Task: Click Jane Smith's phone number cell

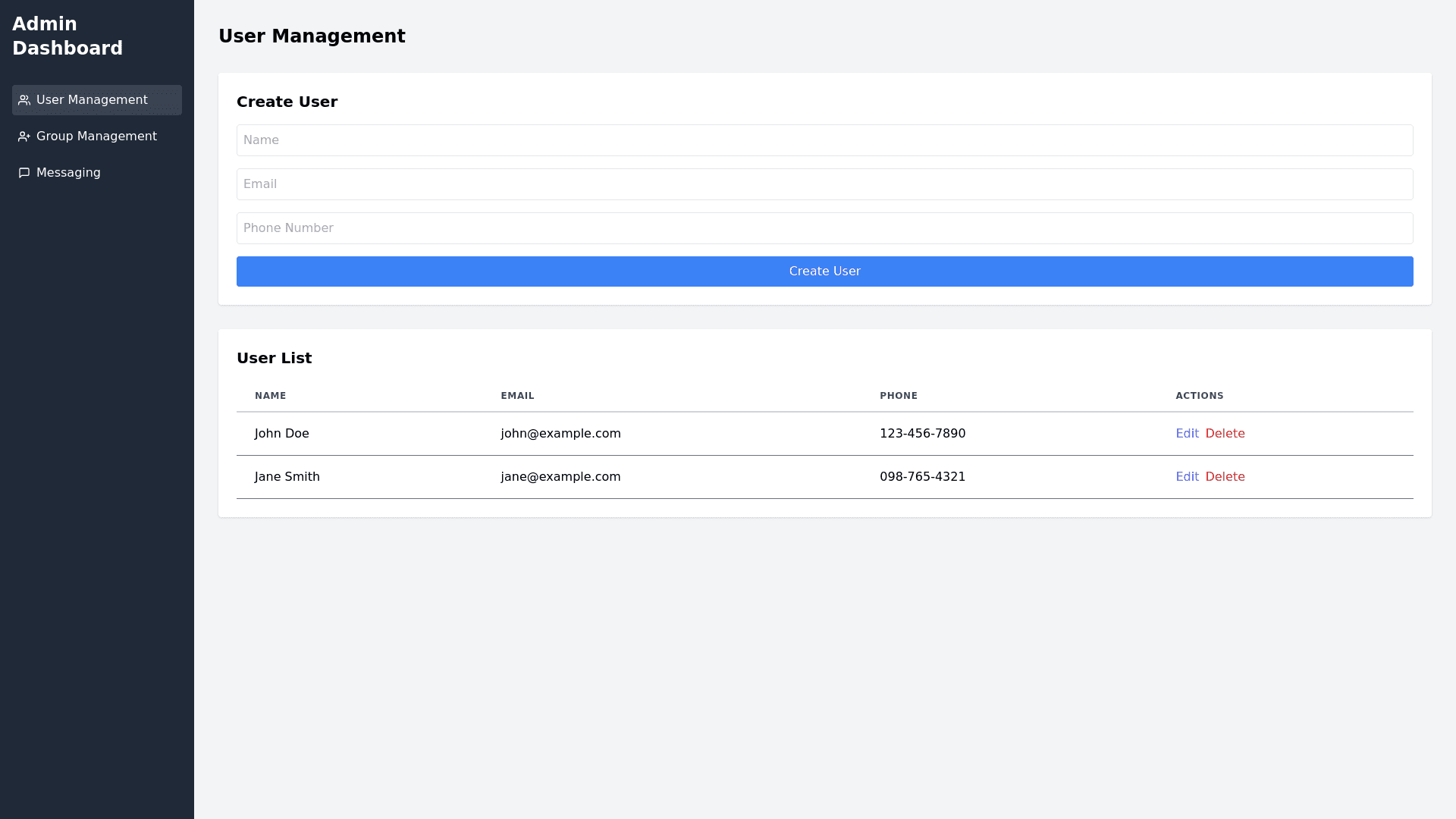Action: [922, 477]
